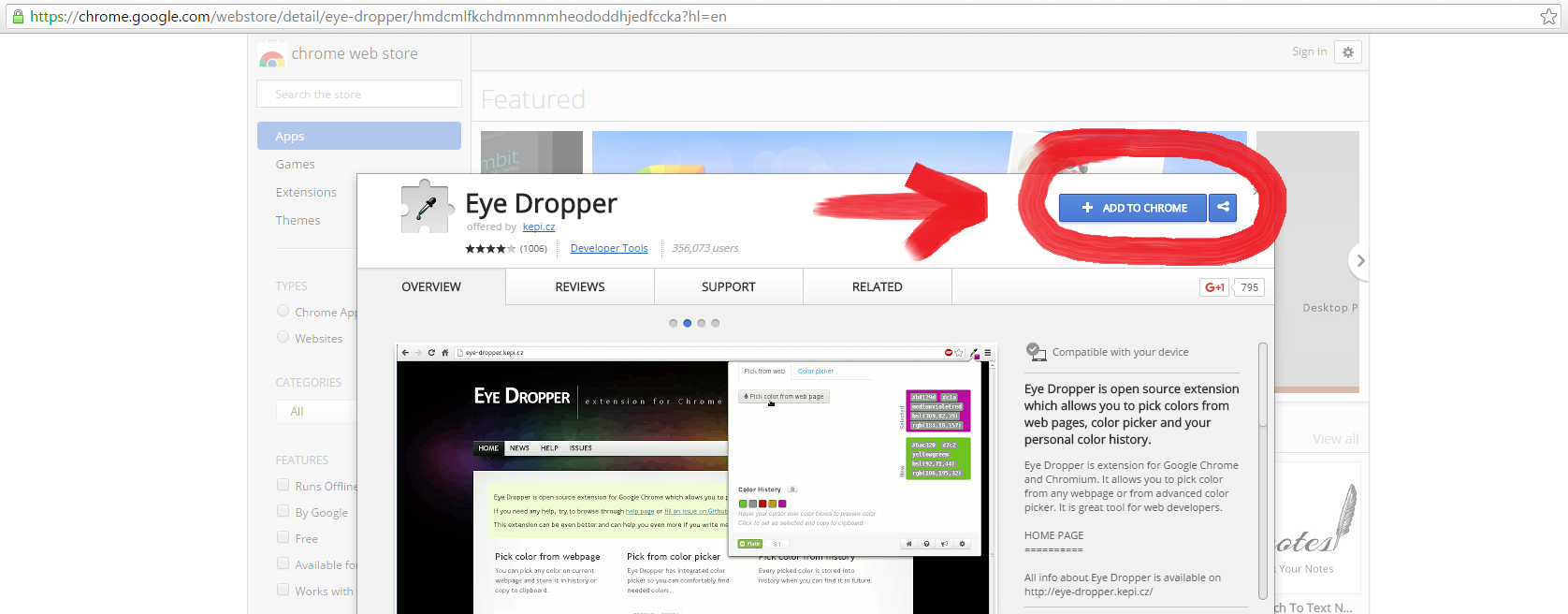Click the Add to Chrome button
1568x614 pixels.
pos(1132,208)
